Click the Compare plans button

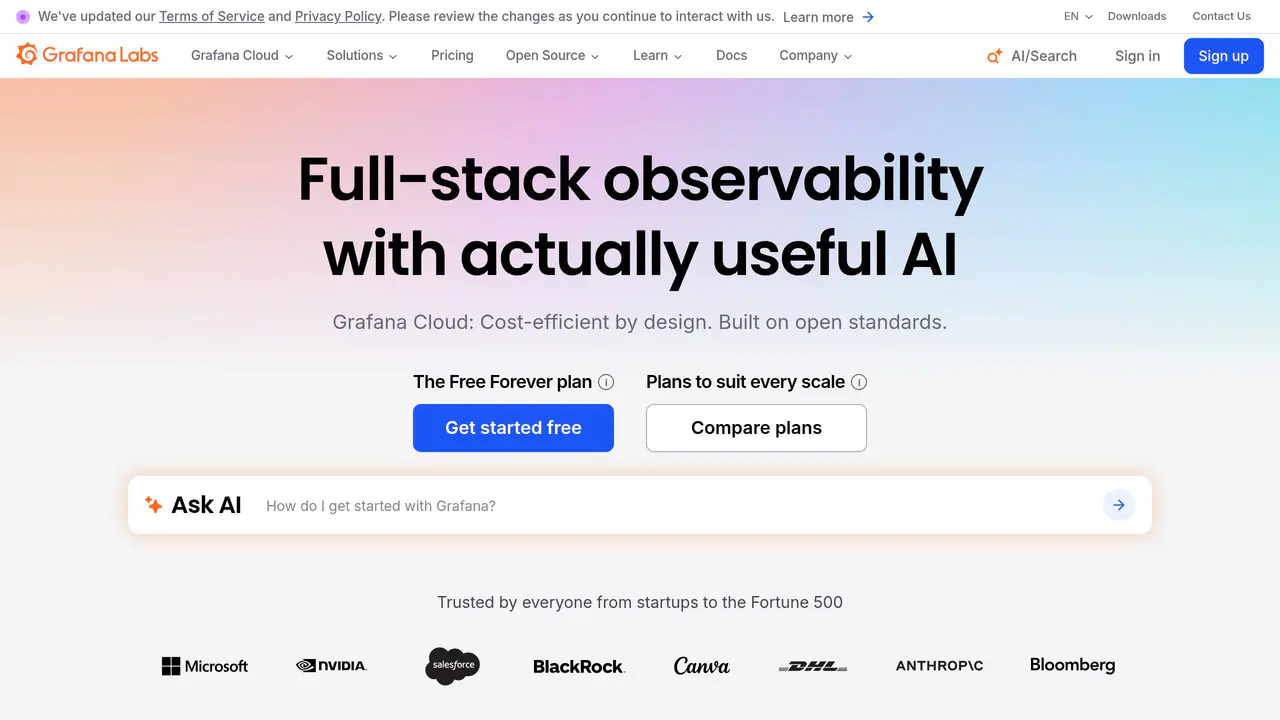756,428
